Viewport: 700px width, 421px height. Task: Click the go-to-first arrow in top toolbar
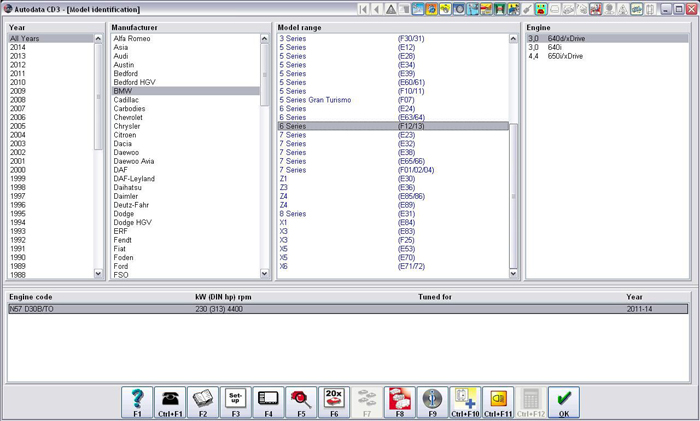[363, 9]
